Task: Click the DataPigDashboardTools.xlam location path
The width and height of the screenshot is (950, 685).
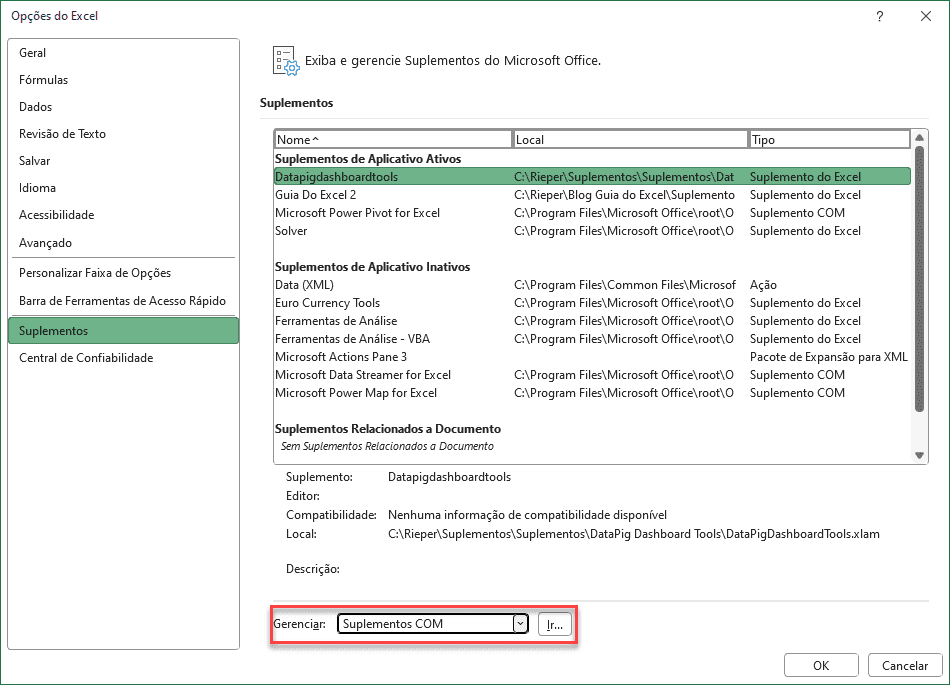Action: pos(634,534)
